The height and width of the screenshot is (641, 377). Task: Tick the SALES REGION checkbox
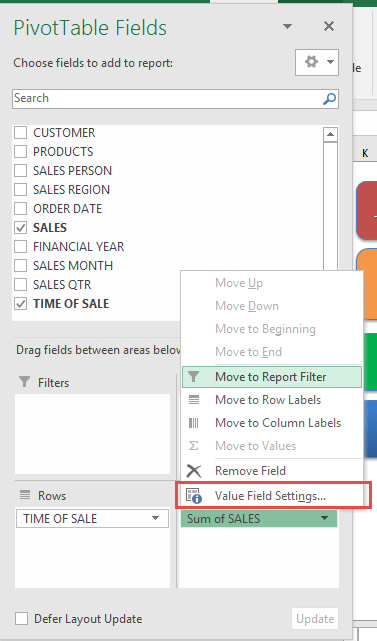click(x=20, y=190)
